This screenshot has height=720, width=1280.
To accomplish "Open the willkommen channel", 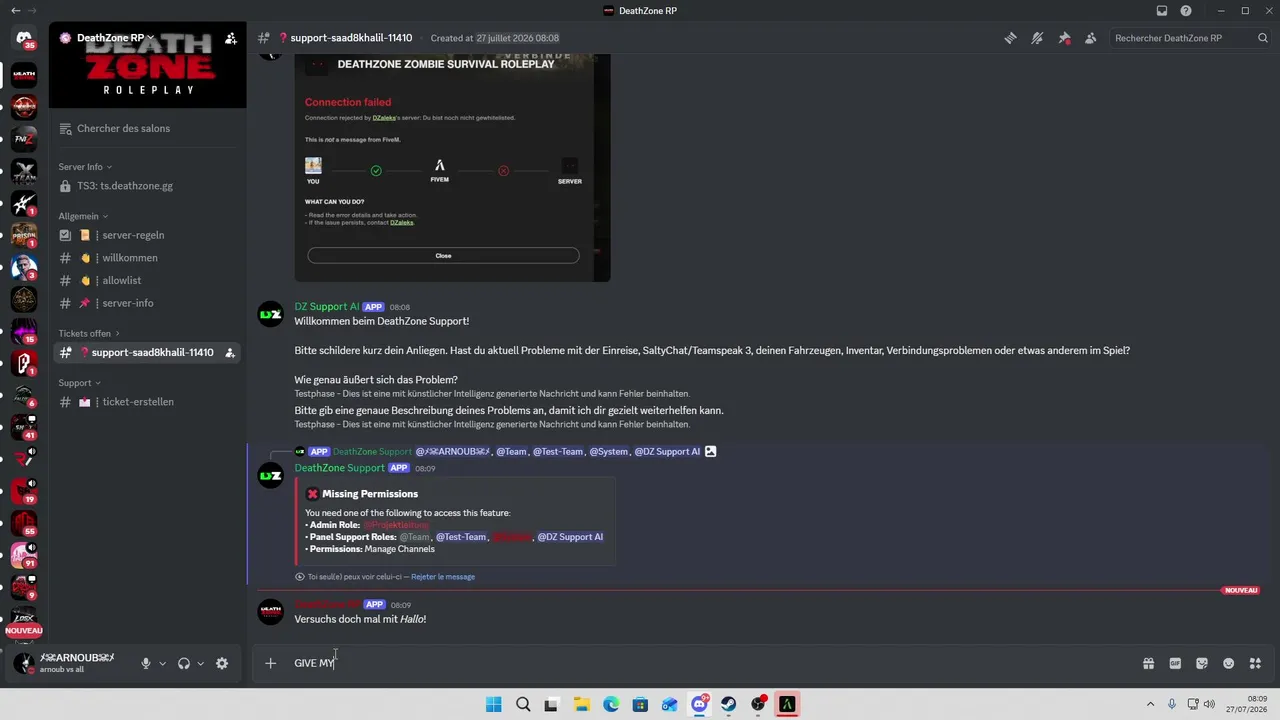I will (x=147, y=258).
